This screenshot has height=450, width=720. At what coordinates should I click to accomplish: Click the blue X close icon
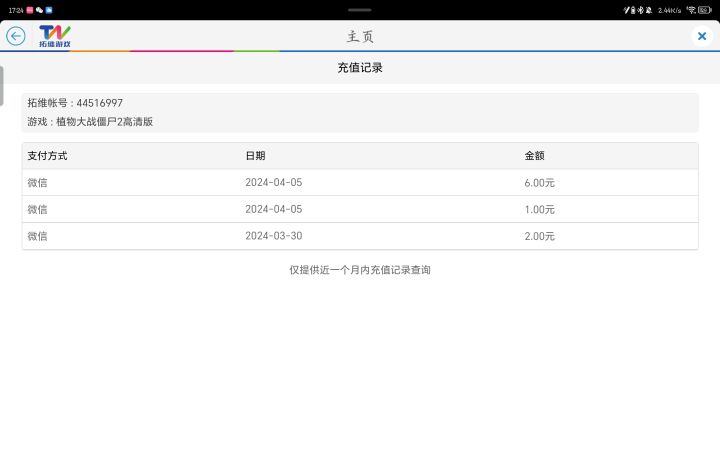(x=702, y=36)
